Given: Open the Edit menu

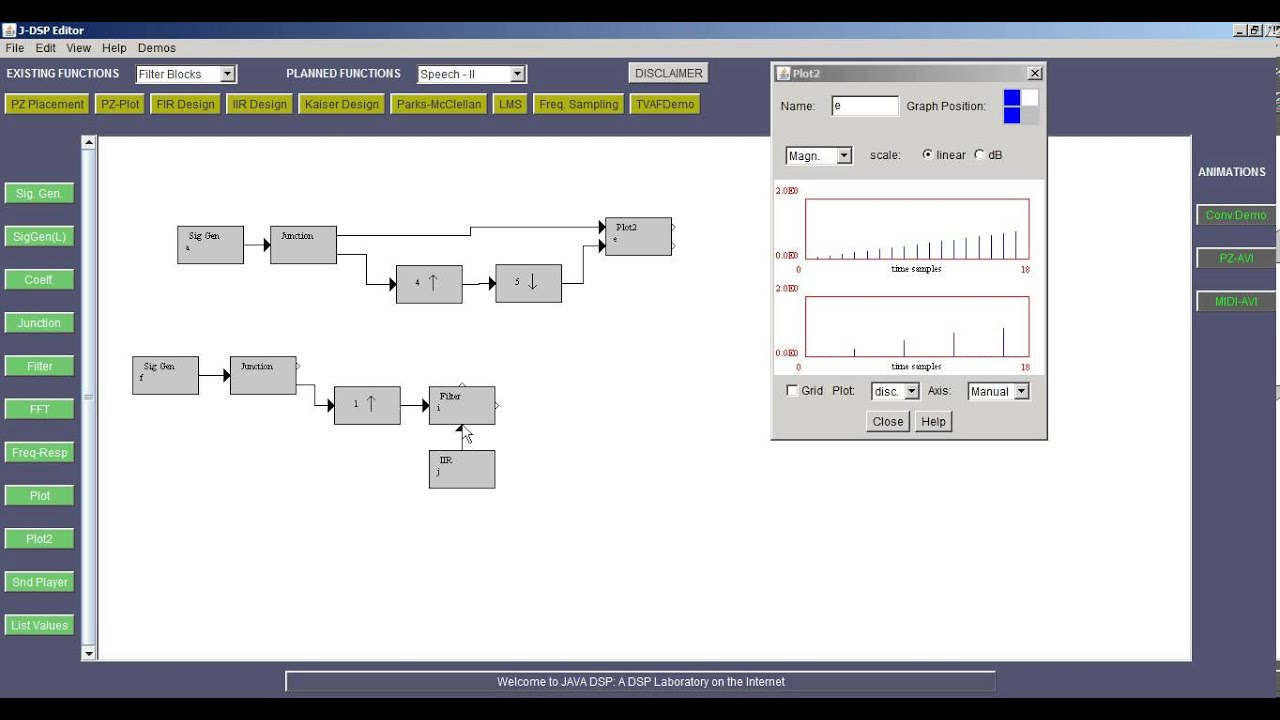Looking at the screenshot, I should coord(46,48).
